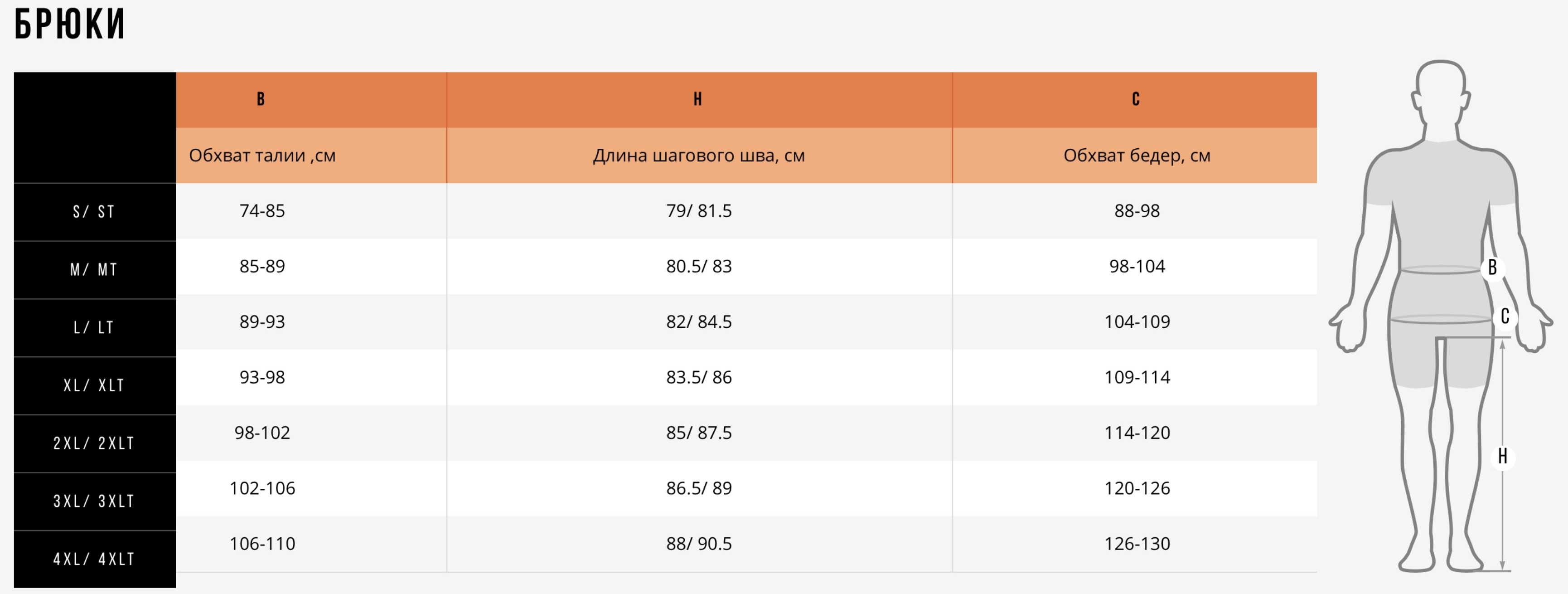Screen dimensions: 1568x594
Task: Select the L/ LT size row label
Action: coord(94,328)
